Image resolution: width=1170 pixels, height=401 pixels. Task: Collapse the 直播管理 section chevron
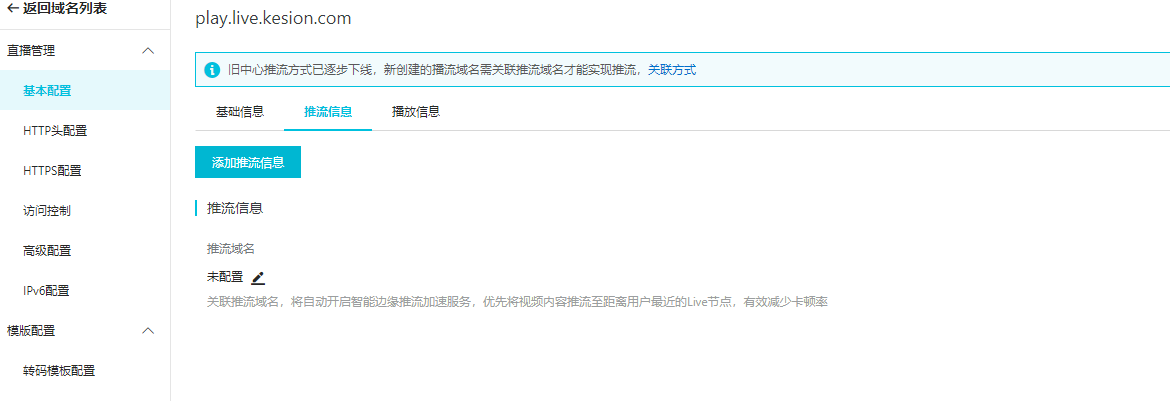point(148,51)
